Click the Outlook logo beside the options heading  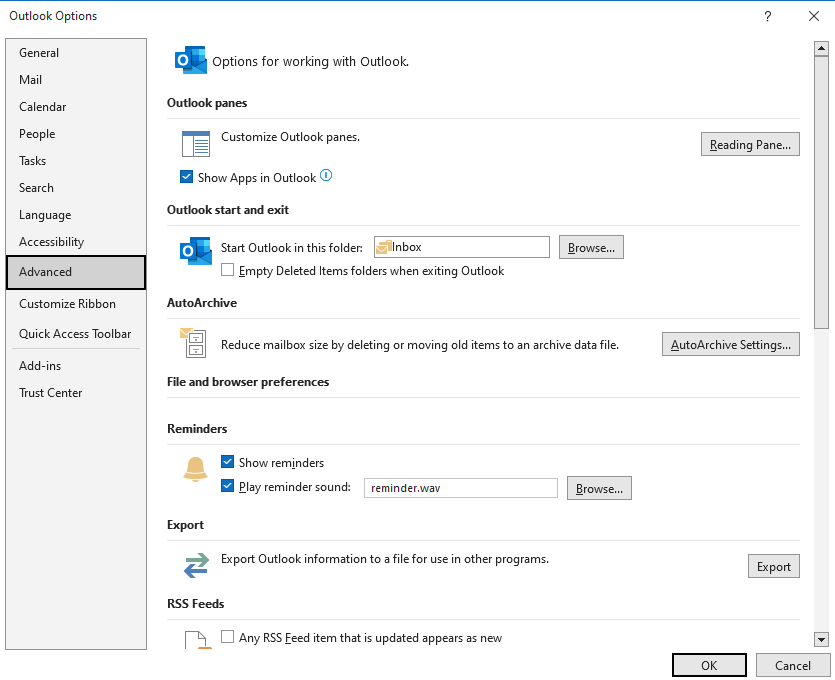191,60
